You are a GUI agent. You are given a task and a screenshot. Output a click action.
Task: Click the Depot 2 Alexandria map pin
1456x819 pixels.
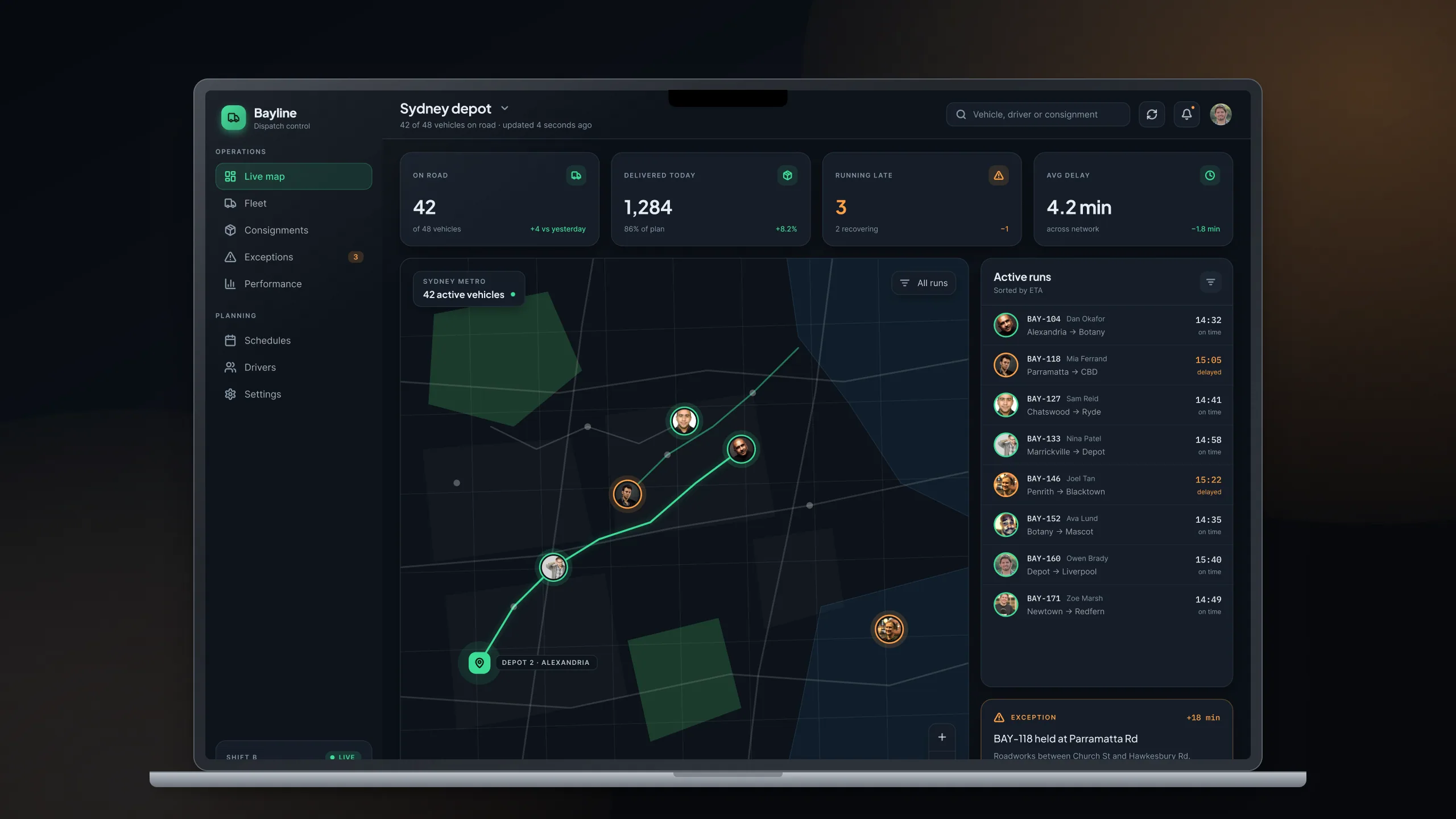(479, 663)
